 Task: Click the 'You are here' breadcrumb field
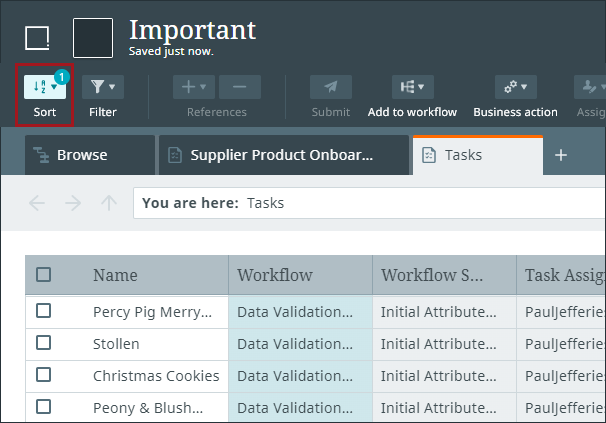[368, 203]
